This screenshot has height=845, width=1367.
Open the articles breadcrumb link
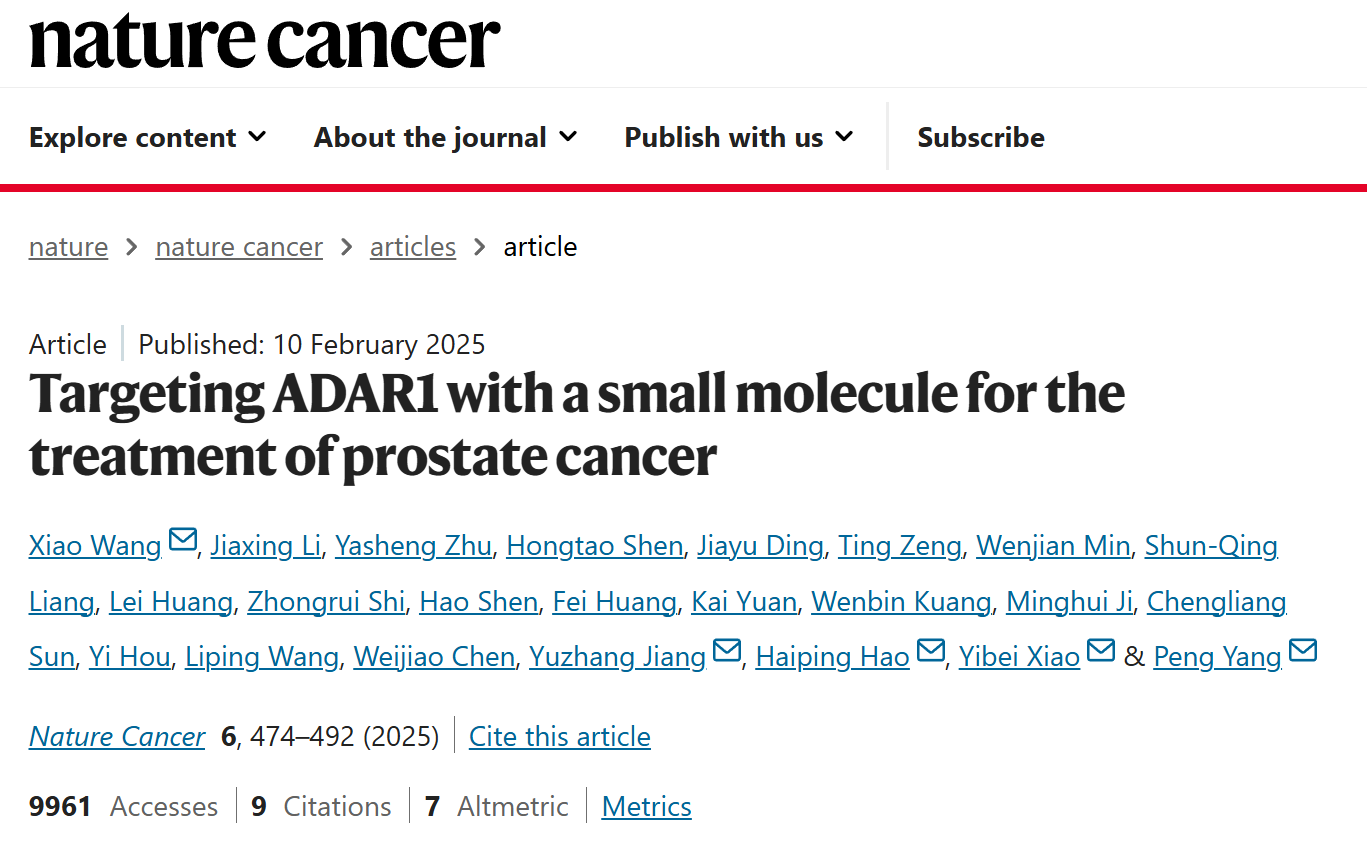413,247
